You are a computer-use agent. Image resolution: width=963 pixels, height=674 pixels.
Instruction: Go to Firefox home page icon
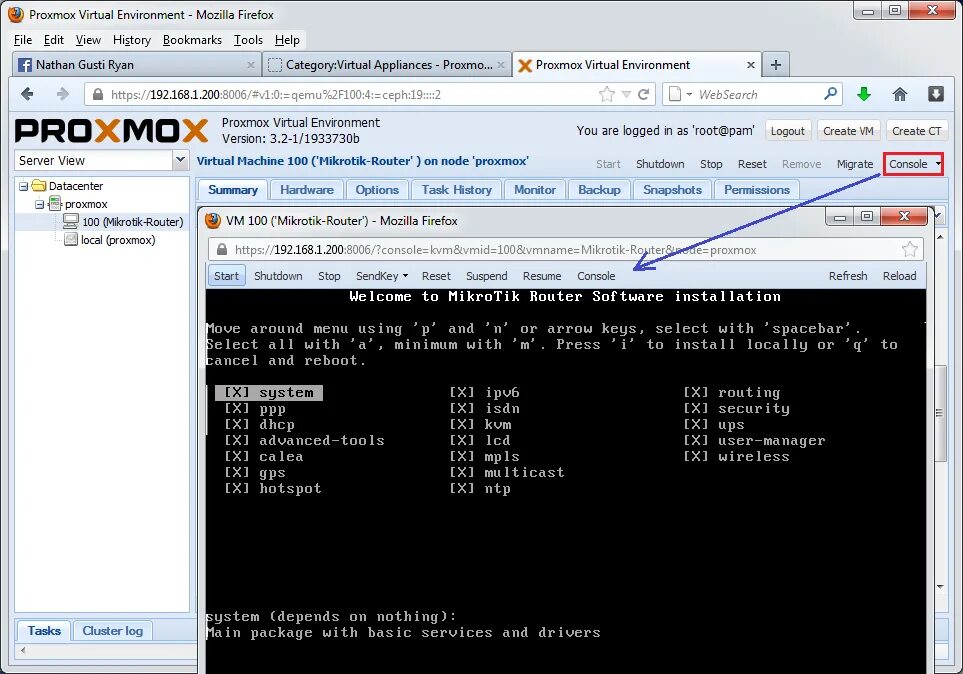tap(900, 94)
